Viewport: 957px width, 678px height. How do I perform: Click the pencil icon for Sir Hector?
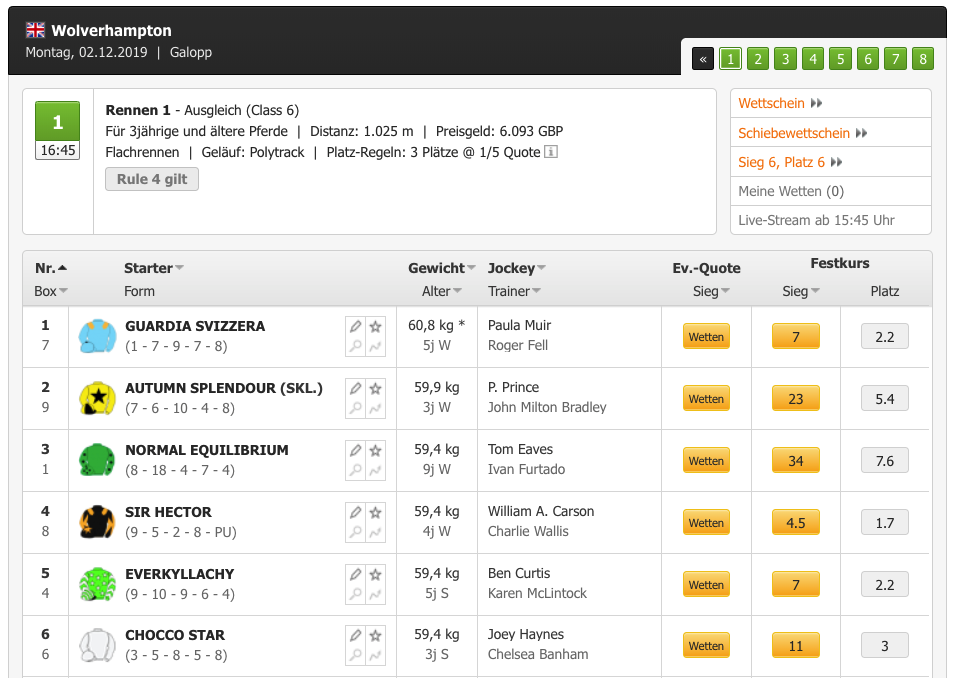355,513
